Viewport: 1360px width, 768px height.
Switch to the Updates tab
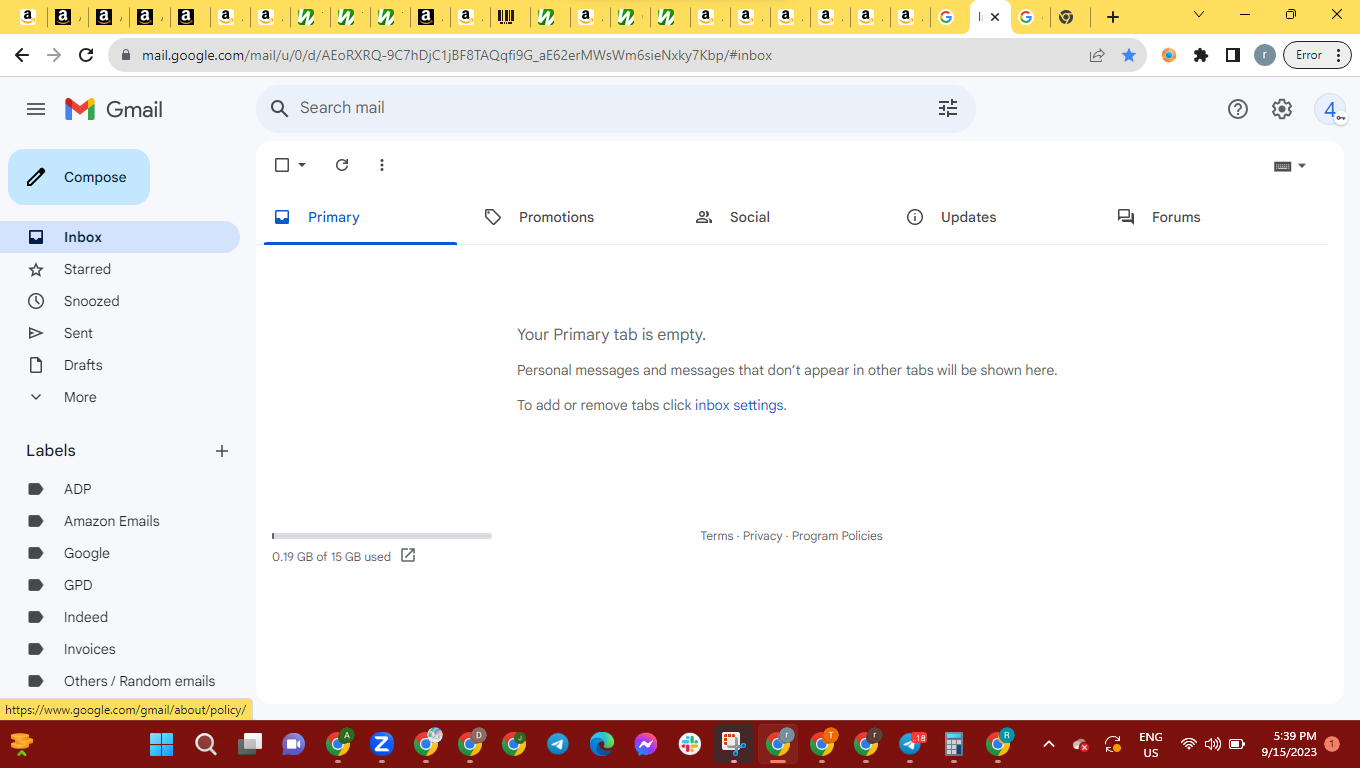[993, 217]
